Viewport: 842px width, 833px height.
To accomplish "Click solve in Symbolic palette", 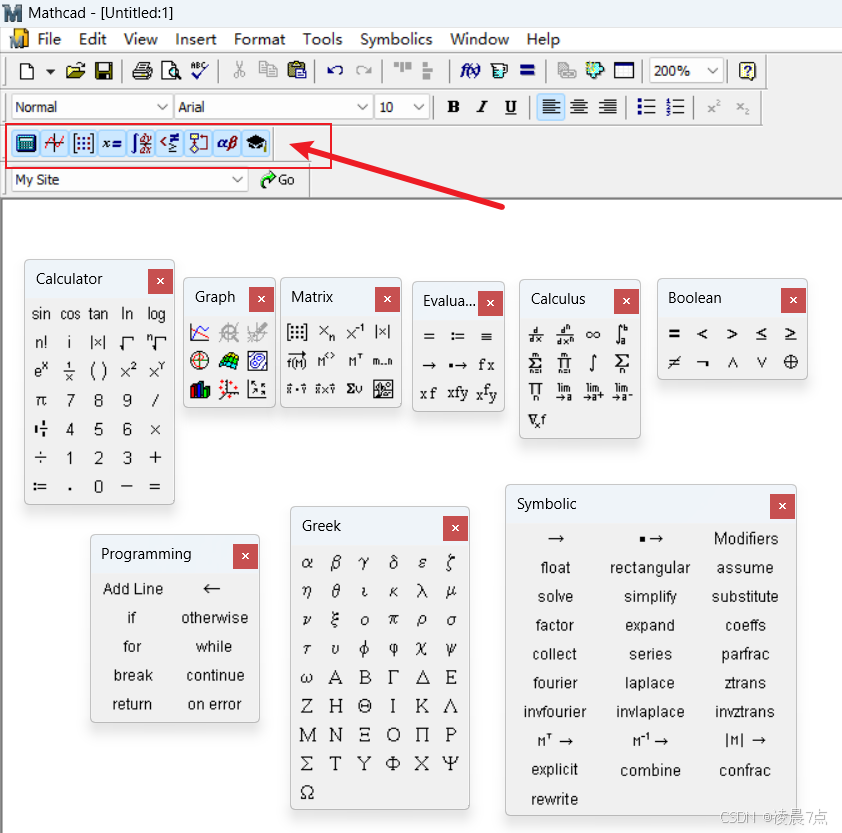I will click(555, 596).
